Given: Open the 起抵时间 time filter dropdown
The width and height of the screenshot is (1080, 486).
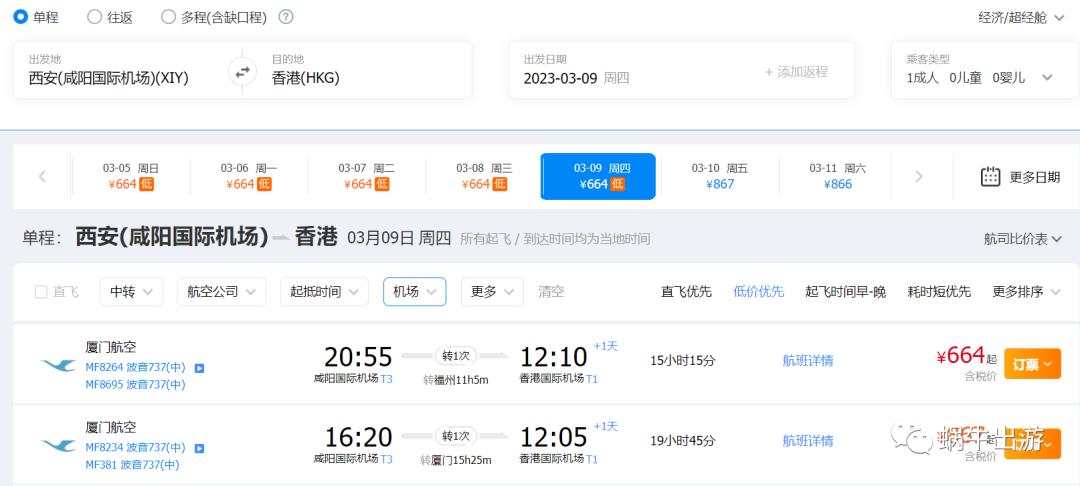Looking at the screenshot, I should (x=324, y=292).
